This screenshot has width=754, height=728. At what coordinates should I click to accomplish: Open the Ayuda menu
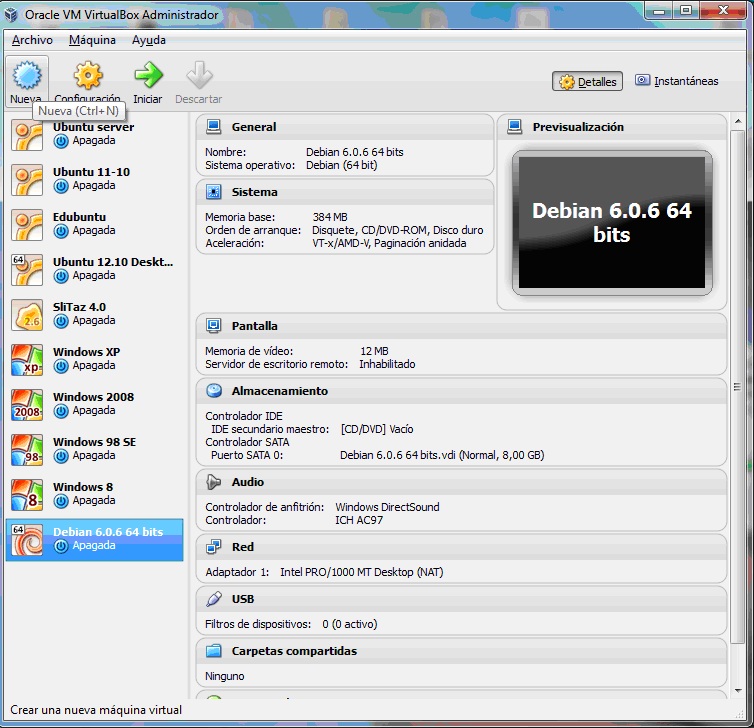149,40
